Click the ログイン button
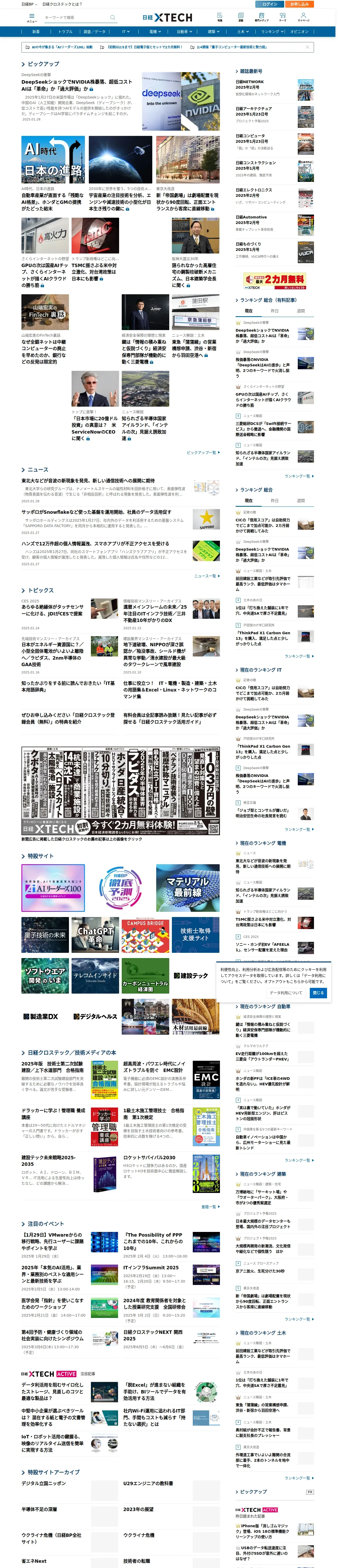 [x=270, y=4]
